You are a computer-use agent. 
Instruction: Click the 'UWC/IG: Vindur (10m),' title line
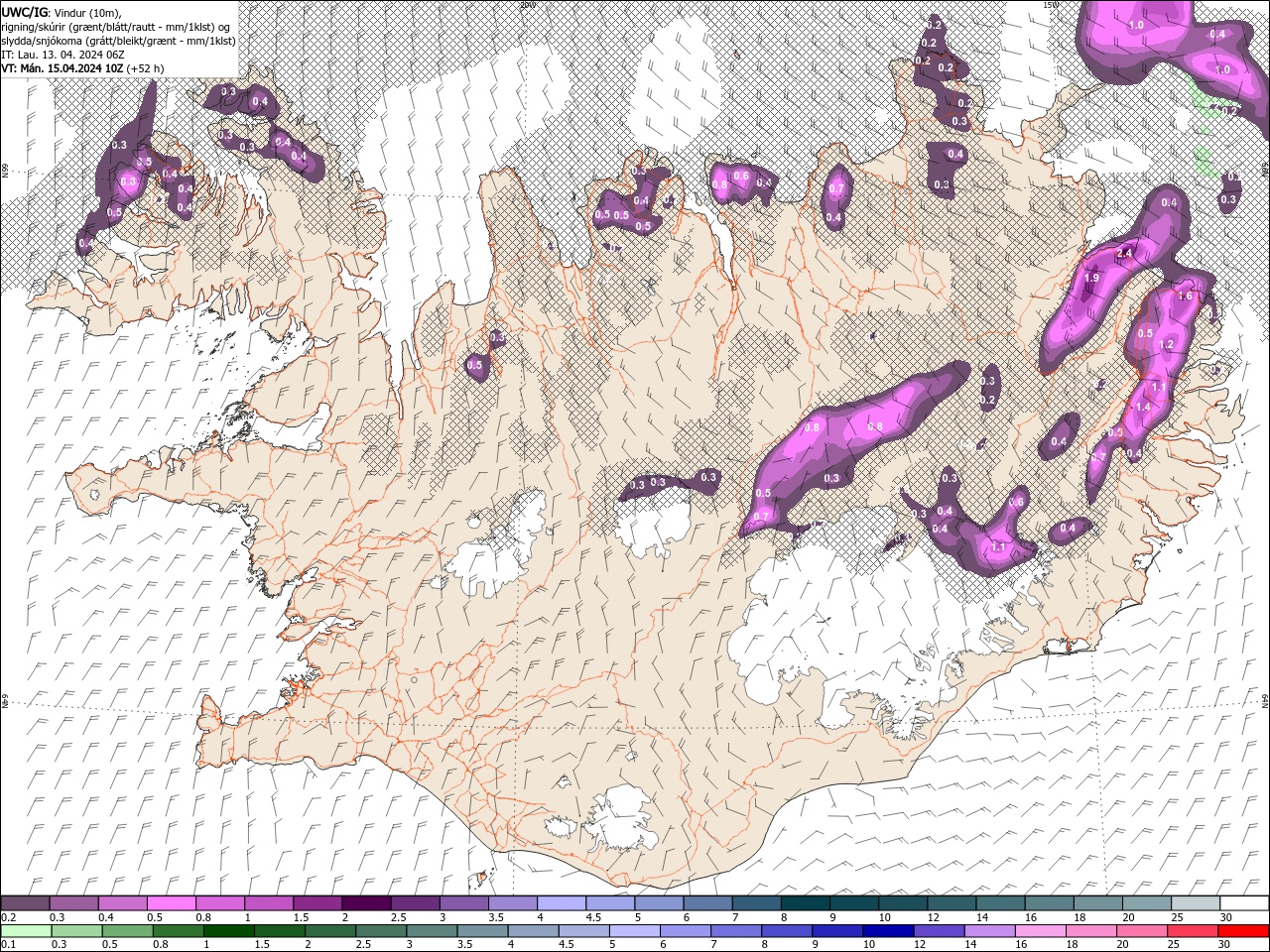pos(61,12)
